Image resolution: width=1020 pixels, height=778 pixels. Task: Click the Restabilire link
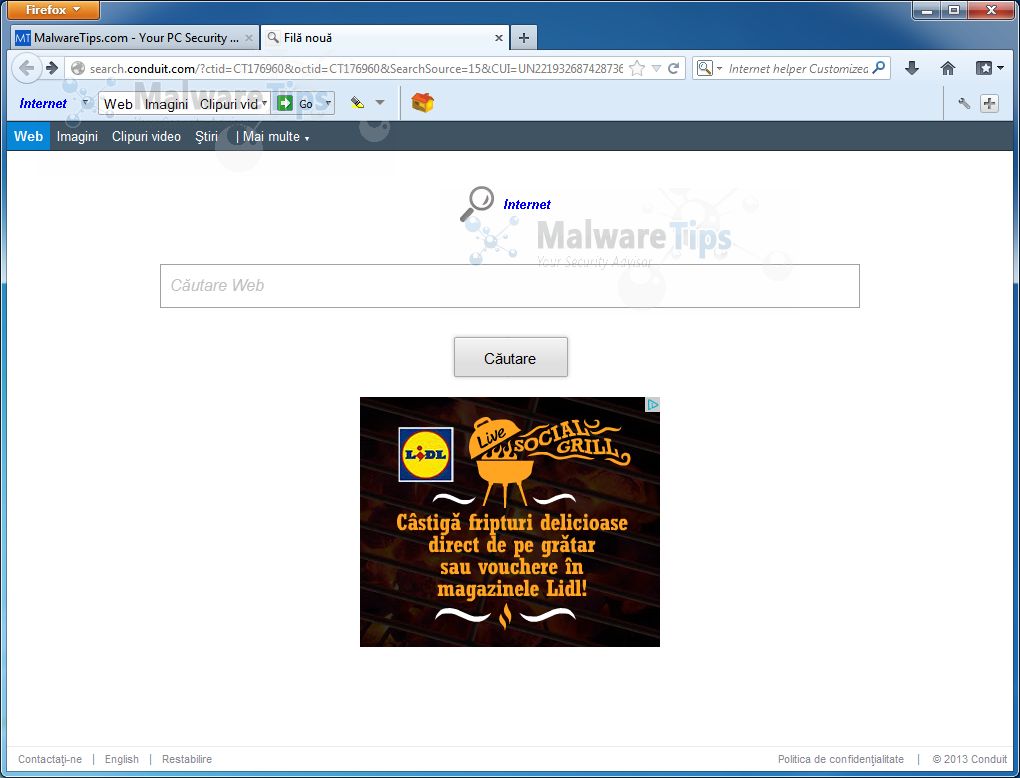point(187,759)
